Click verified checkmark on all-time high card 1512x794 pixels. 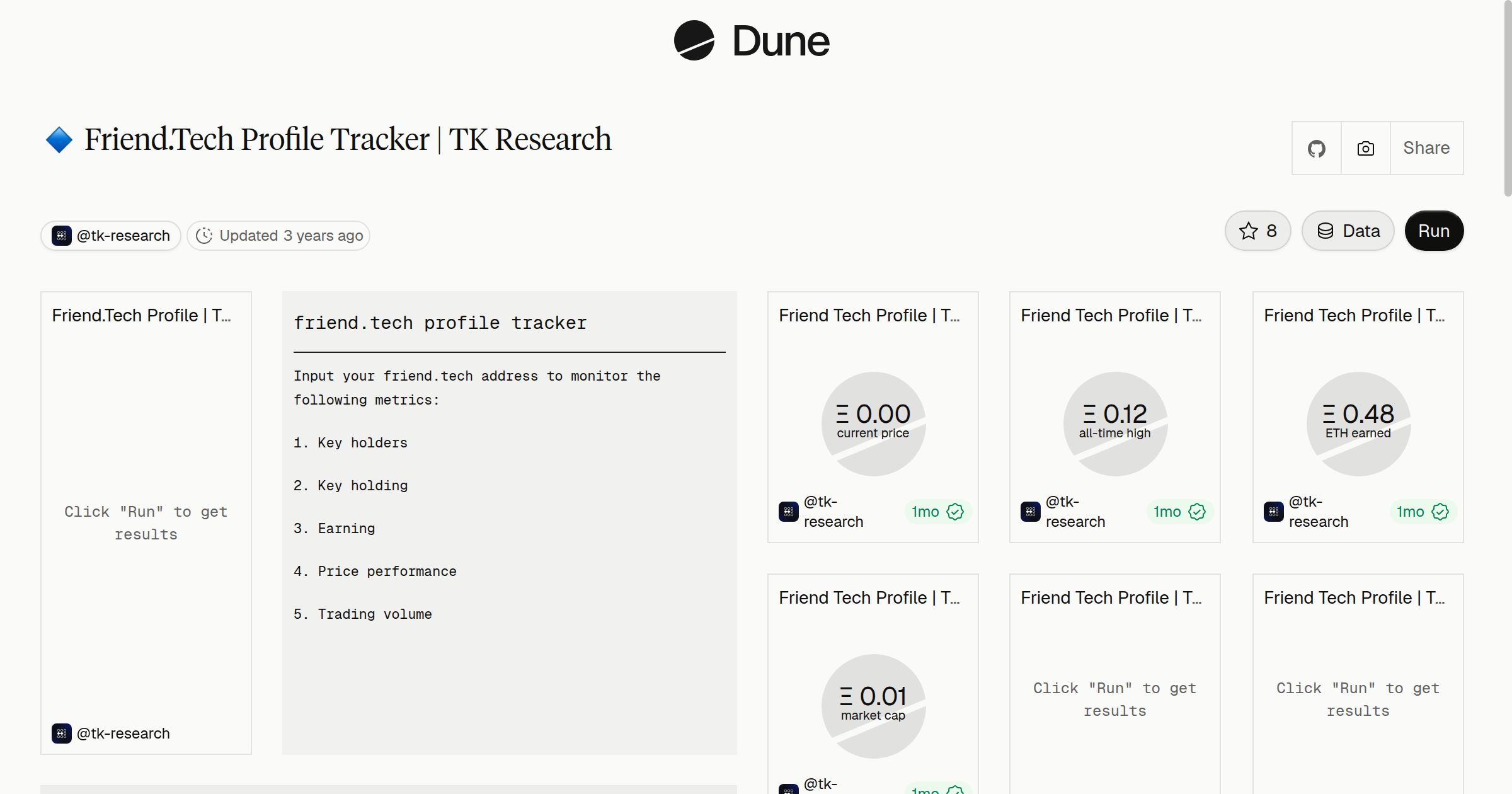1197,512
